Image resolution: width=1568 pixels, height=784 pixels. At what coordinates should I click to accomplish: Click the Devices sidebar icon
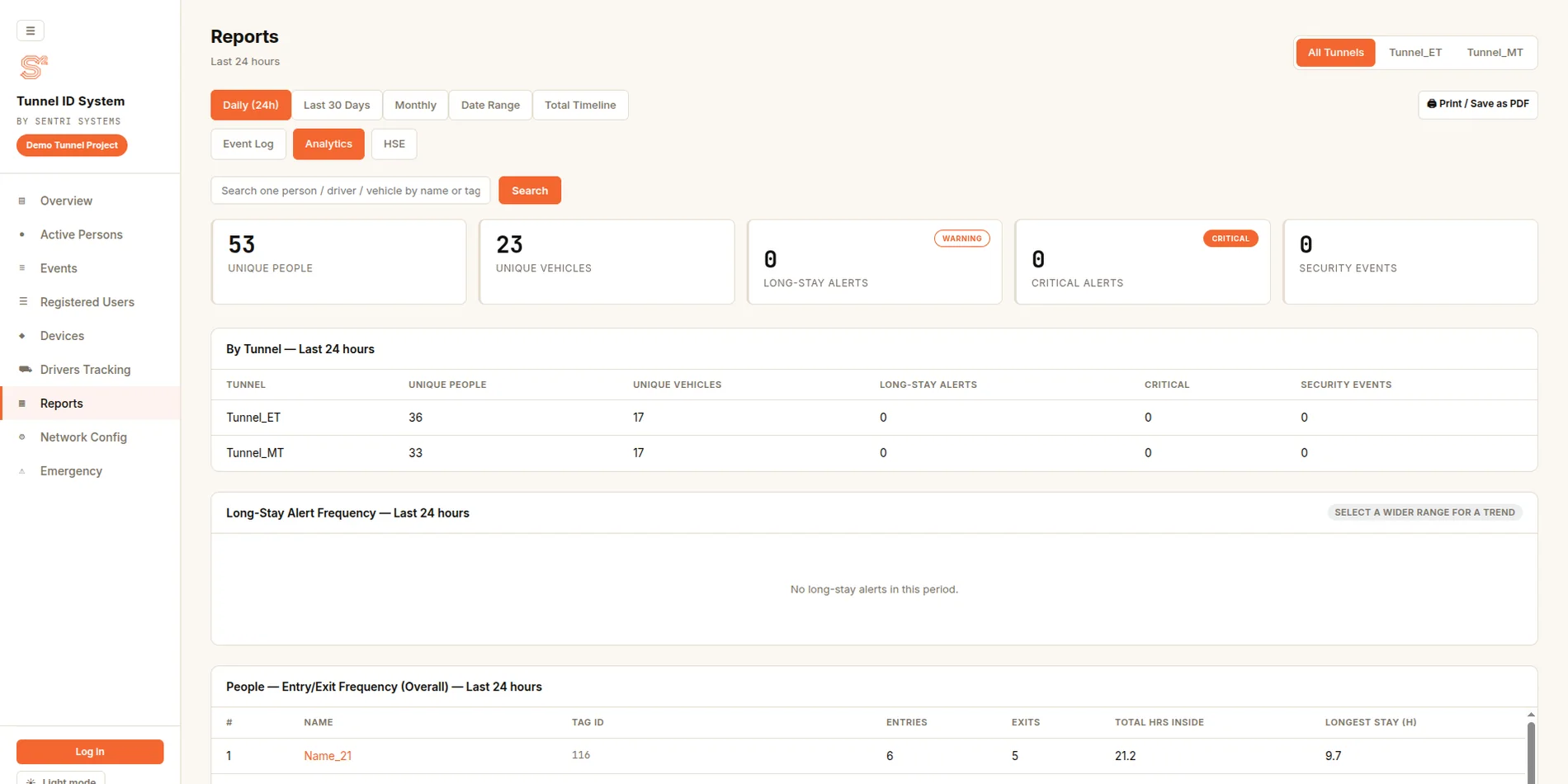22,336
